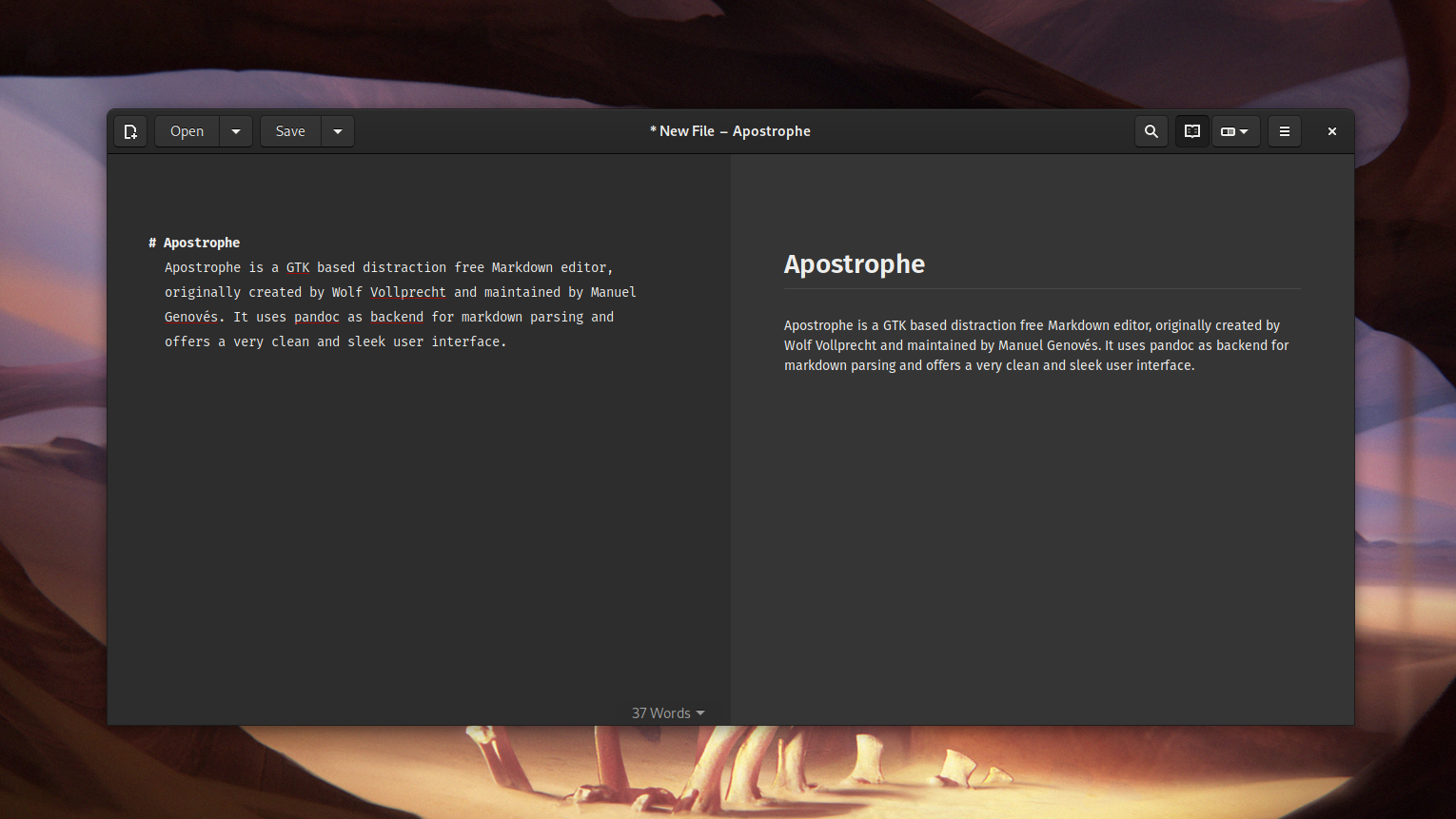Click the '# Apostrophe' heading line in editor
Image resolution: width=1456 pixels, height=819 pixels.
(201, 243)
